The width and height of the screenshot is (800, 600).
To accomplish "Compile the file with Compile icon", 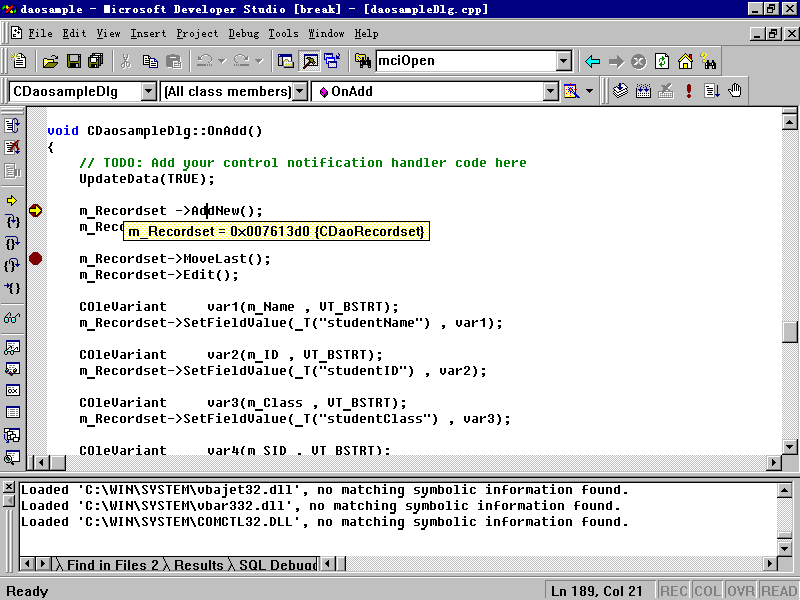I will coord(620,91).
